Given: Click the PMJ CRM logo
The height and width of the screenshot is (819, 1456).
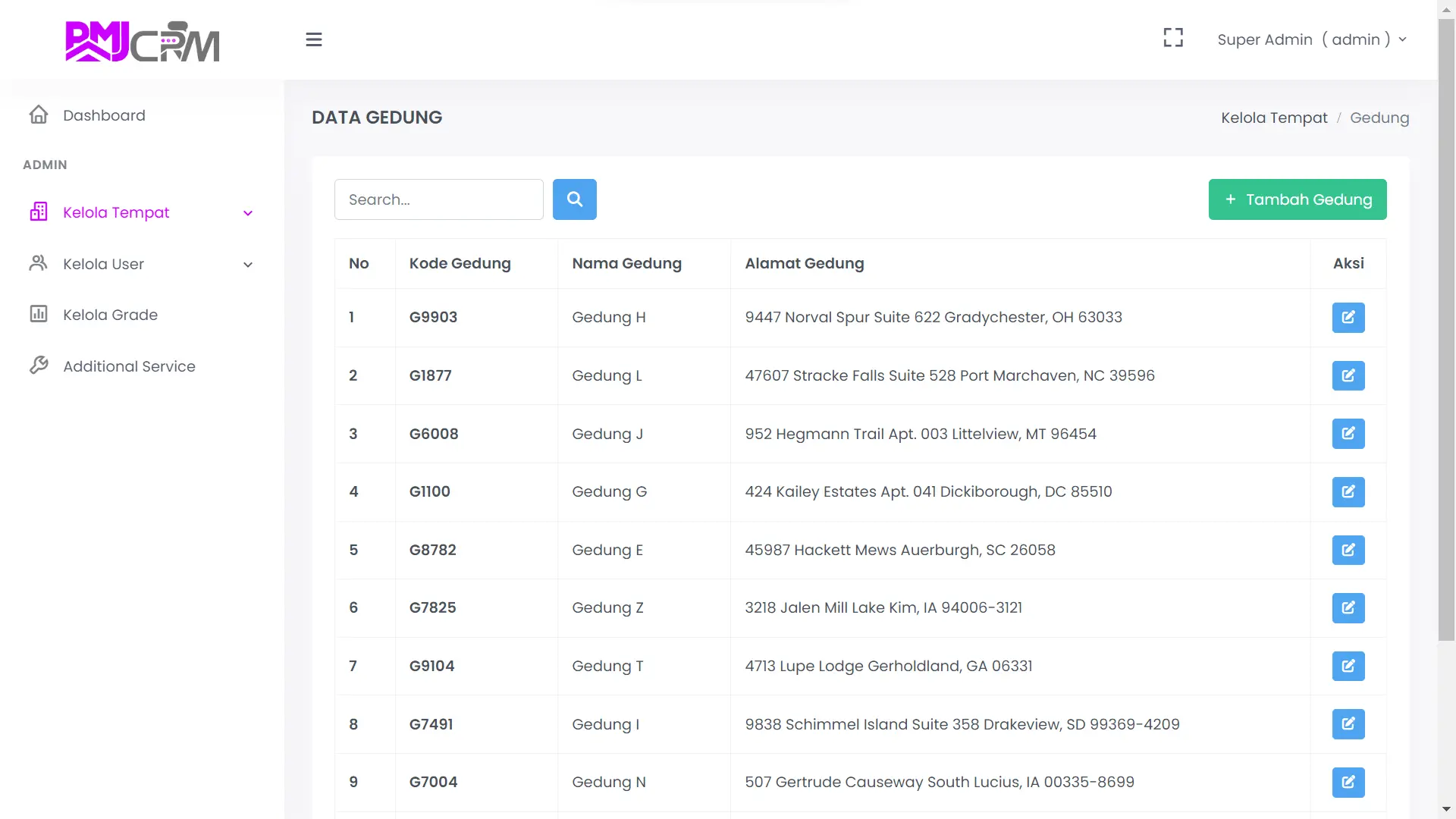Looking at the screenshot, I should [x=143, y=41].
